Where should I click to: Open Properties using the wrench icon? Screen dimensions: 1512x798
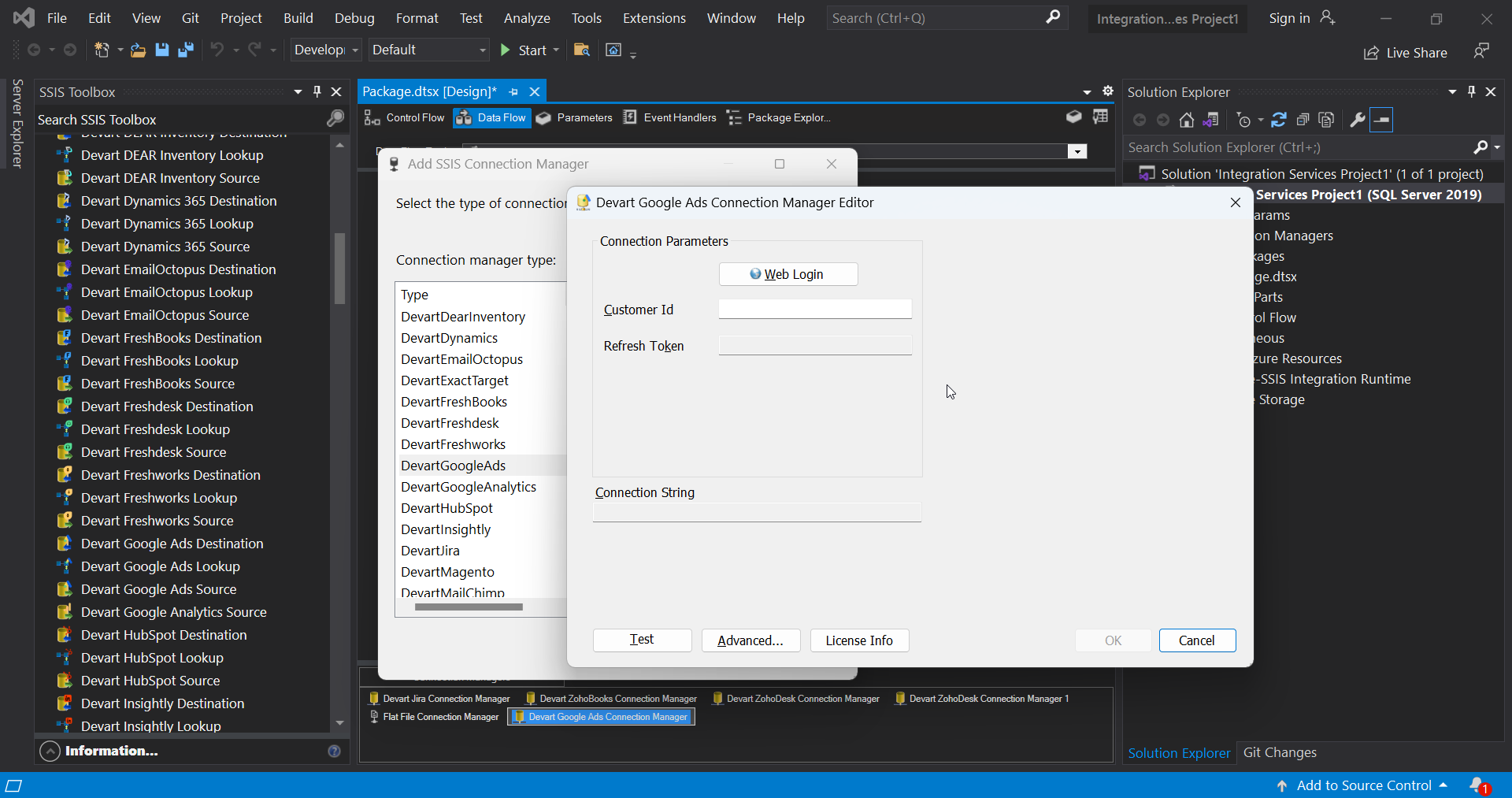pos(1358,119)
